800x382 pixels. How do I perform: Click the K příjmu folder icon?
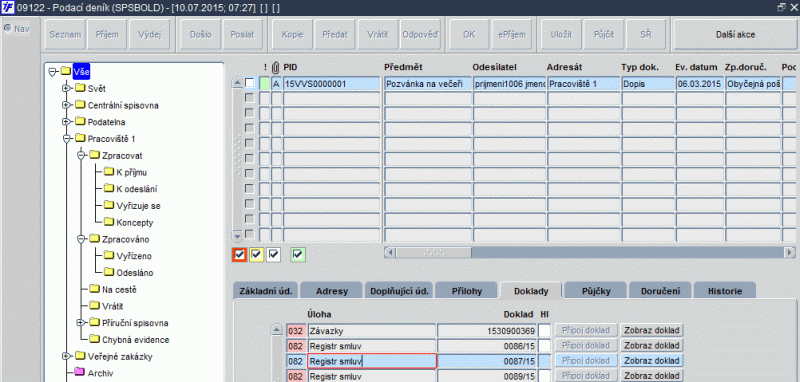[x=109, y=172]
